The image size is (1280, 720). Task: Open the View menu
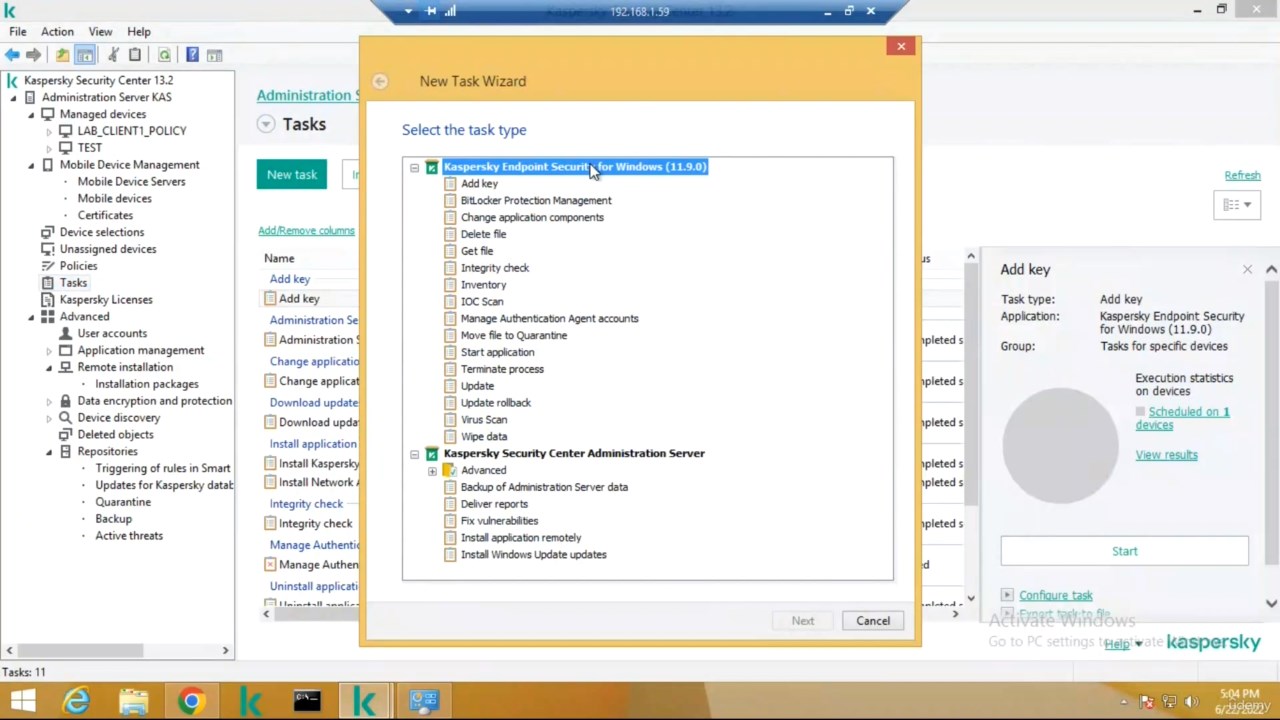tap(100, 32)
